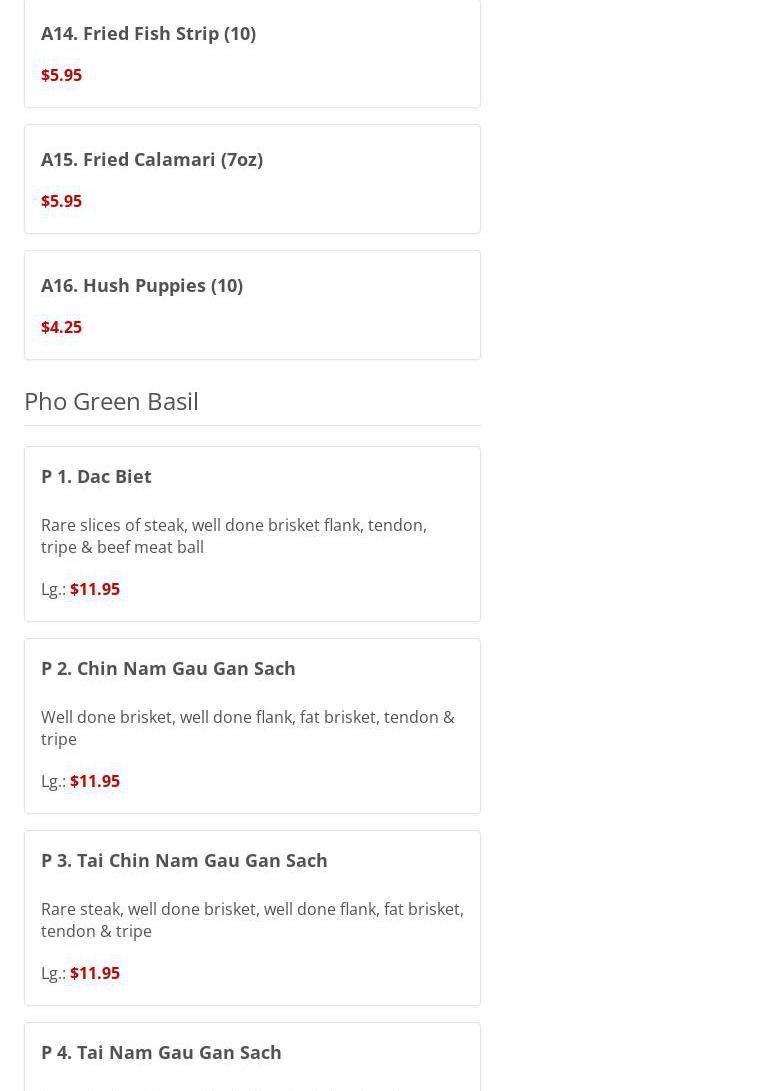Click the Lg. size label under P 2
Screen dimensions: 770x1091
pyautogui.click(x=53, y=781)
